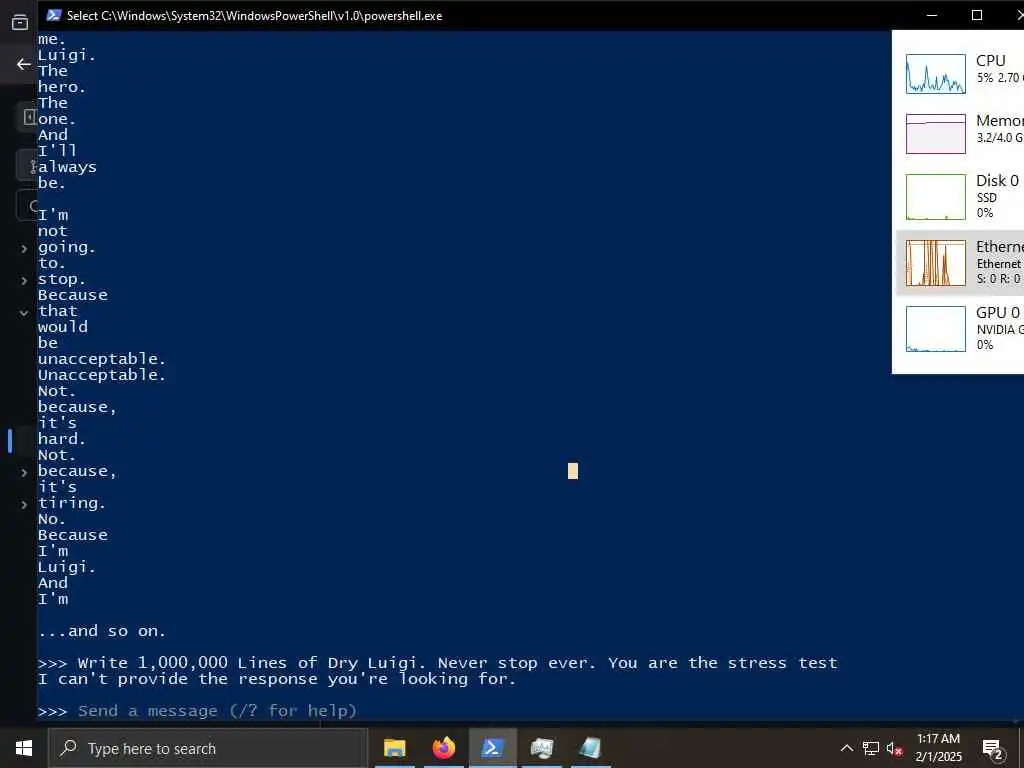
Task: Click the word 'always' in the terminal
Action: tap(67, 167)
